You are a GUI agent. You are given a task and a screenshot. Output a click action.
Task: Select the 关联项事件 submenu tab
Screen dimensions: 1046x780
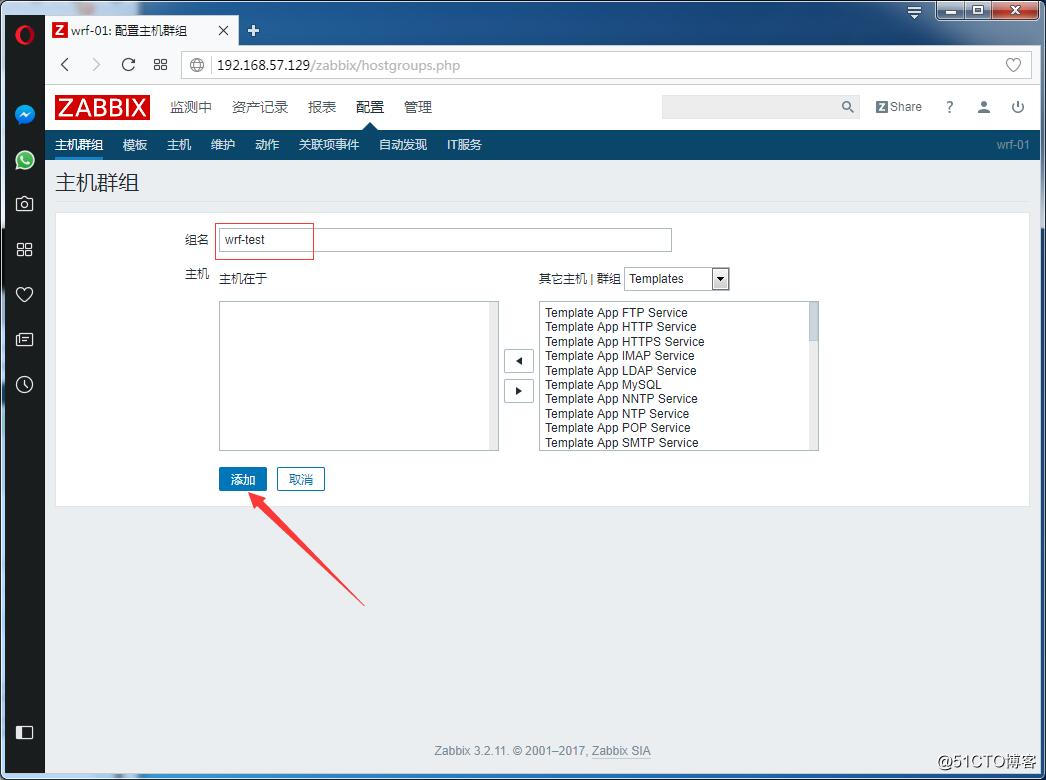(x=329, y=145)
